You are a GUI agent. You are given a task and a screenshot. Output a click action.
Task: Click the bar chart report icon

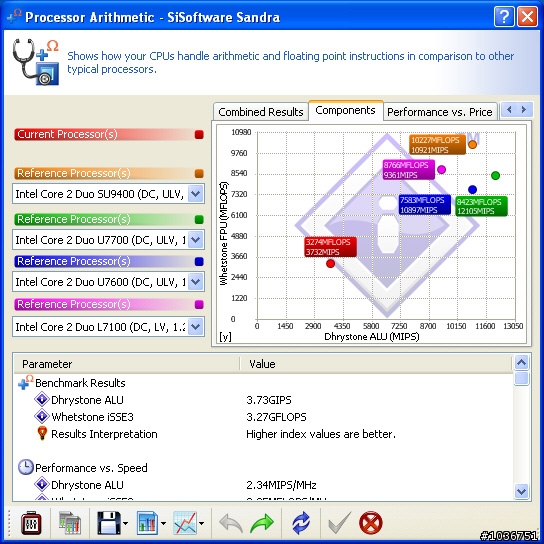pos(148,523)
